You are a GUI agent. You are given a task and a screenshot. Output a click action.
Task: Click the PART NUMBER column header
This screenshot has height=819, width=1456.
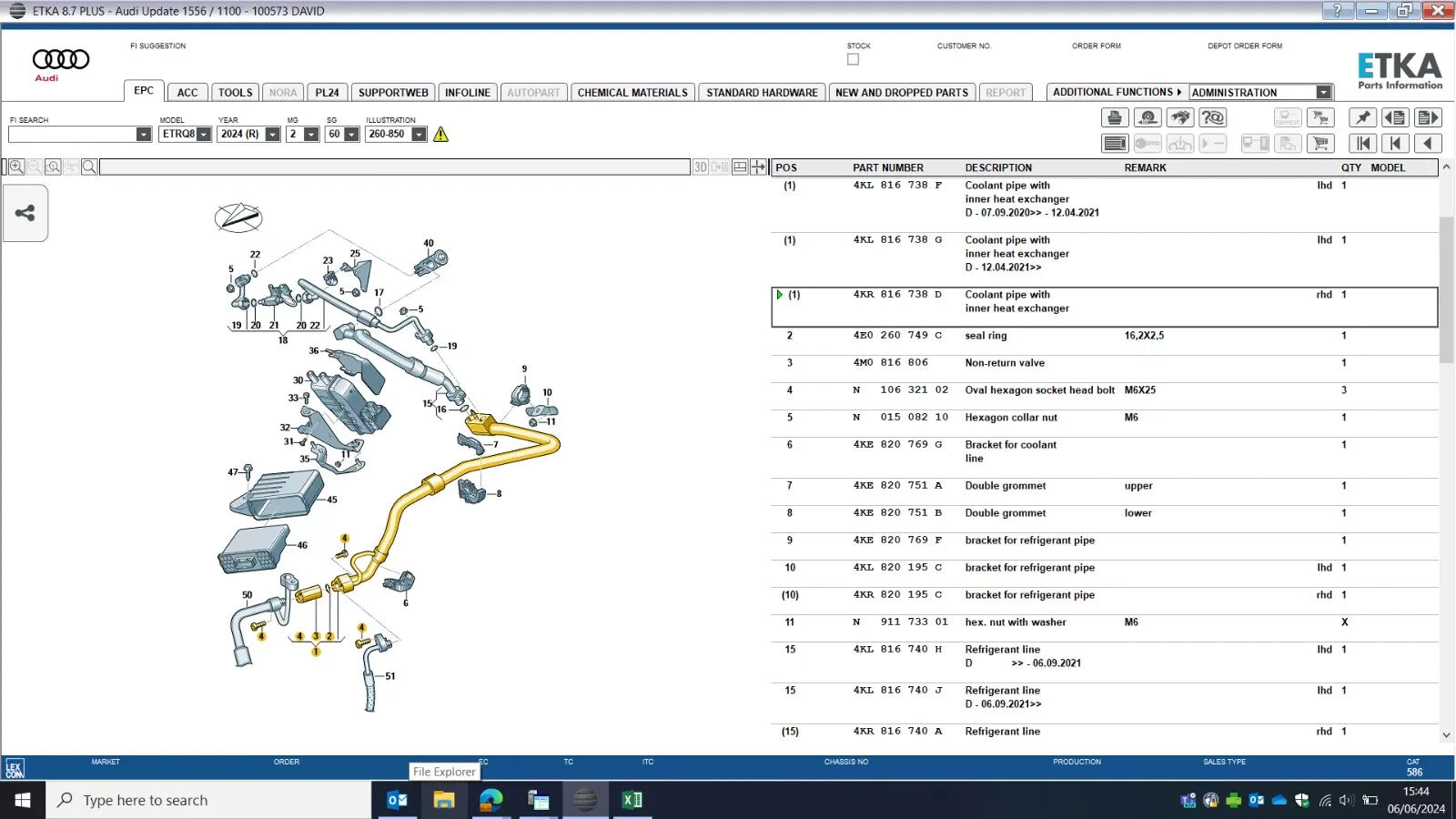[888, 167]
